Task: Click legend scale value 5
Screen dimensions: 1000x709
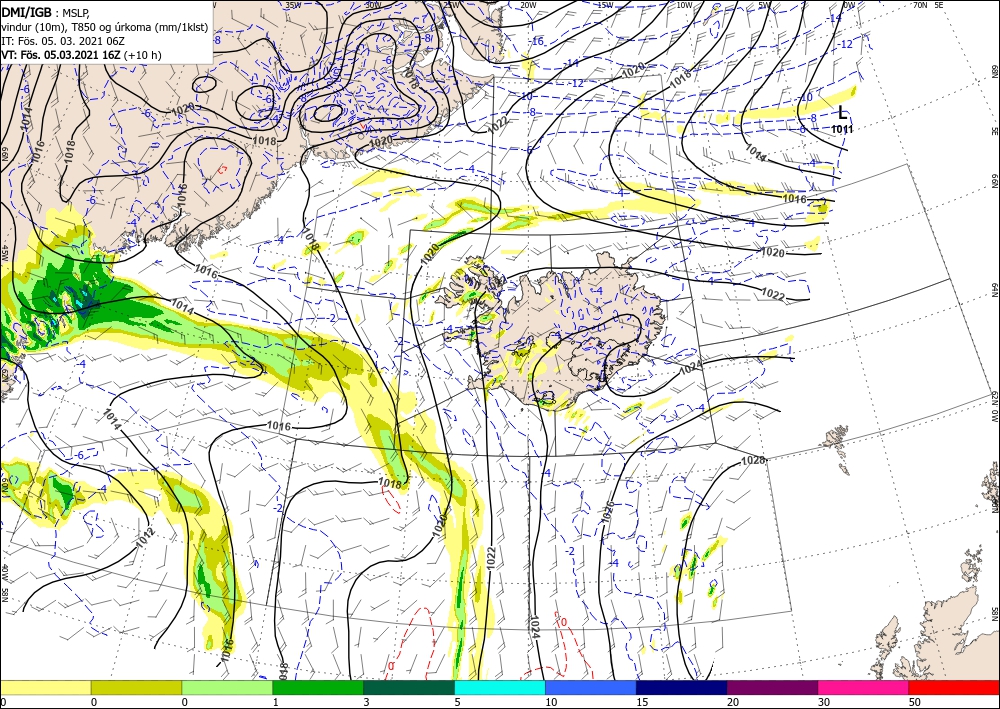Action: pyautogui.click(x=457, y=703)
